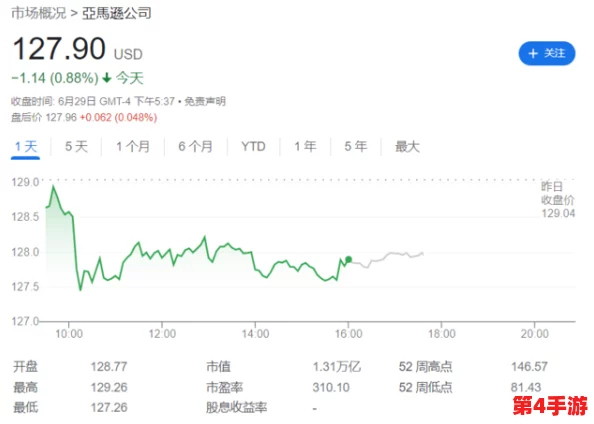Viewport: 594px width, 424px height.
Task: Click the green morning peak of price line
Action: pos(53,186)
